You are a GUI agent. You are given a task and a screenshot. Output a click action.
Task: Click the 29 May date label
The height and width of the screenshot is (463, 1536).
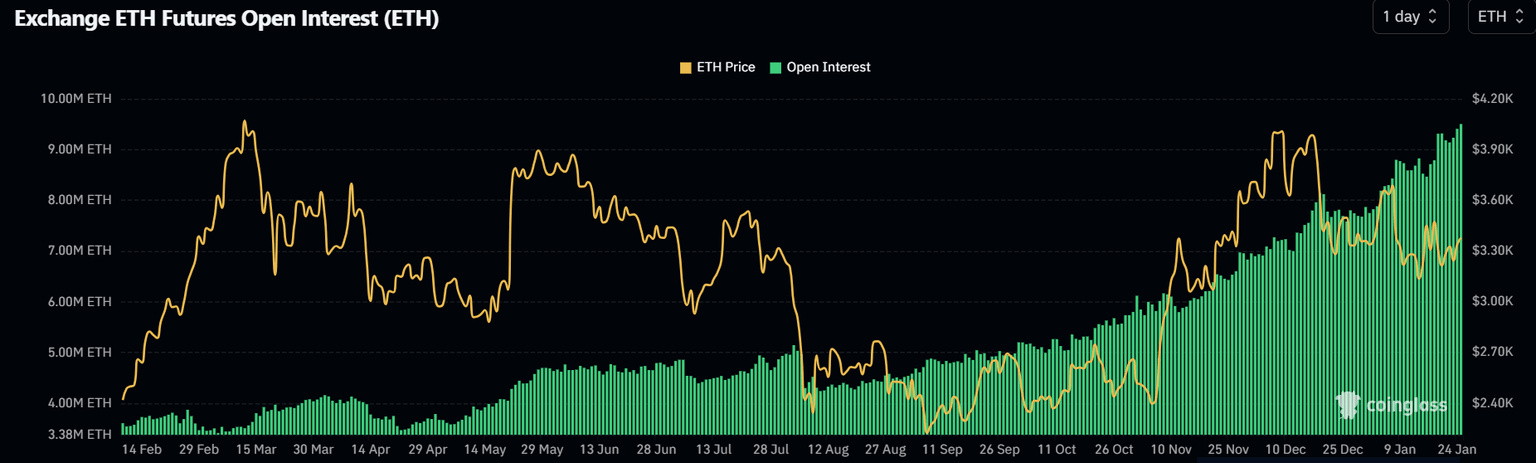(x=544, y=450)
